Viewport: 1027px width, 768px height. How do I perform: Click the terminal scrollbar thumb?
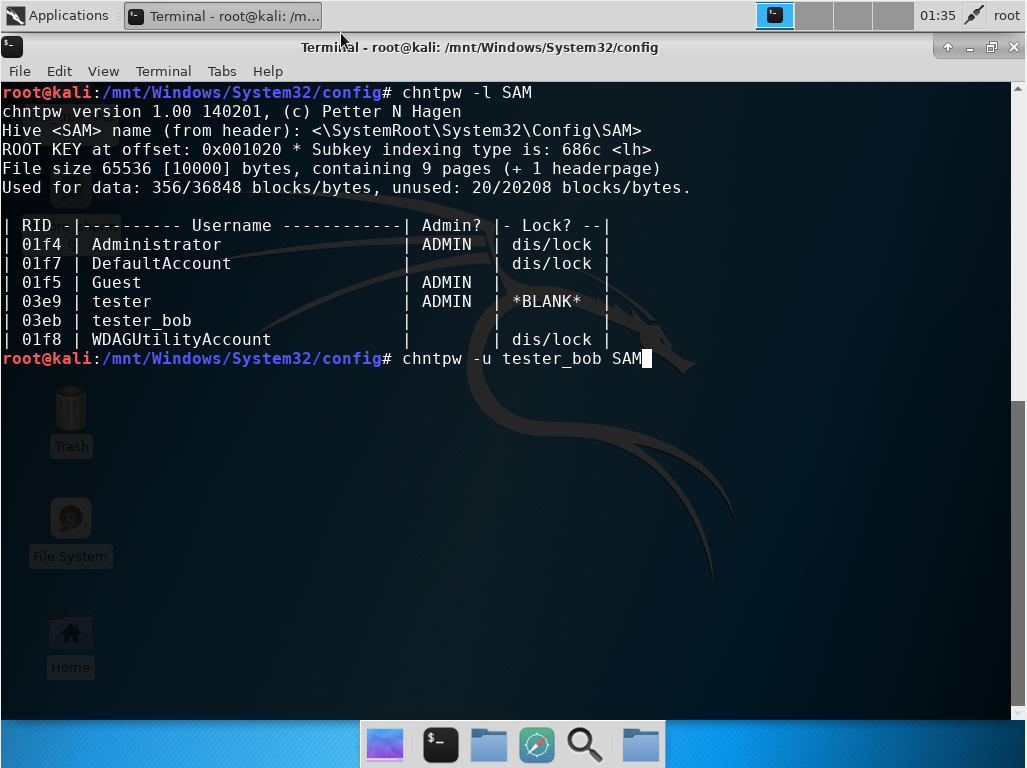point(1018,551)
